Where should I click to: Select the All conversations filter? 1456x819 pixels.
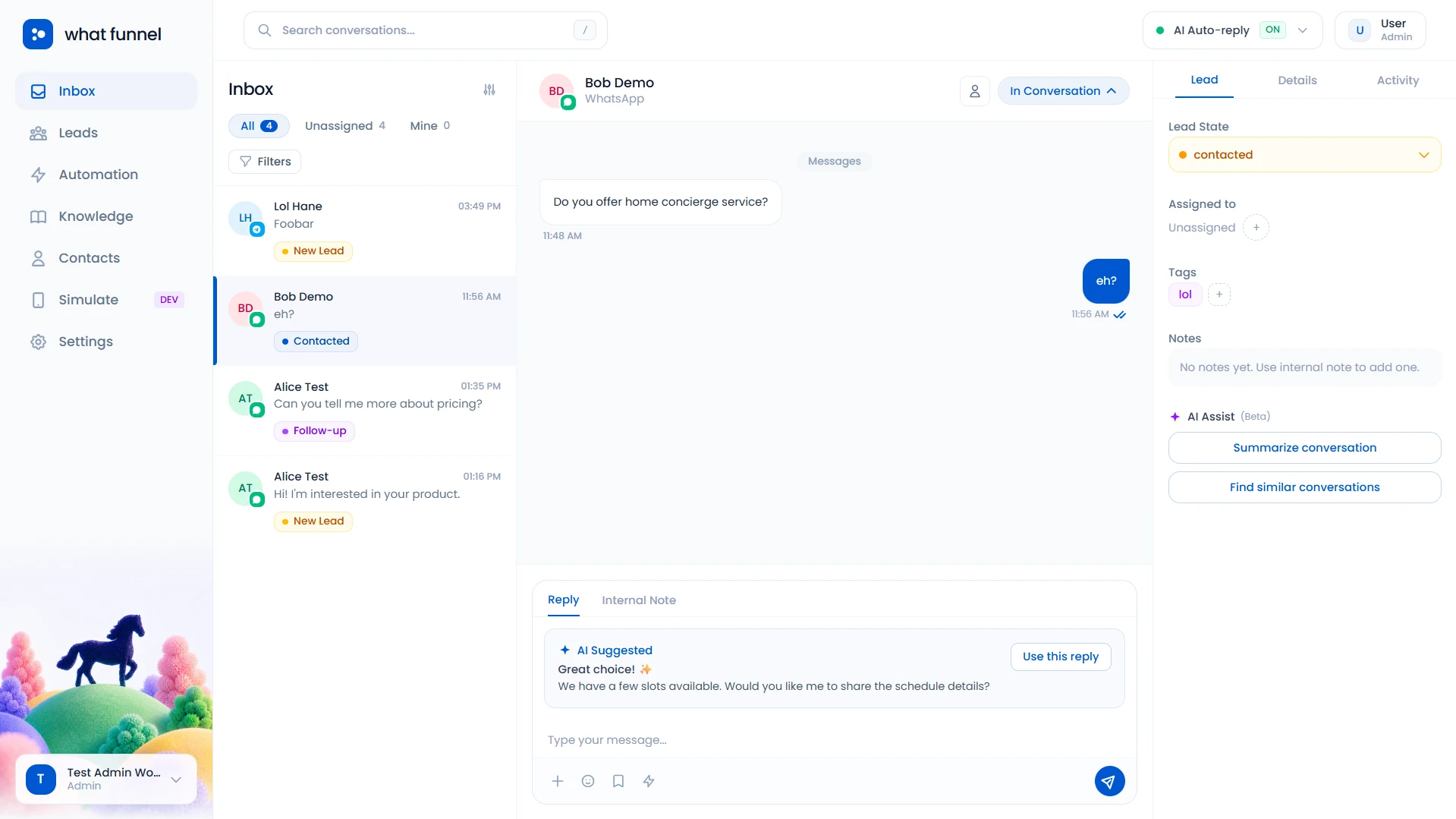click(x=259, y=126)
